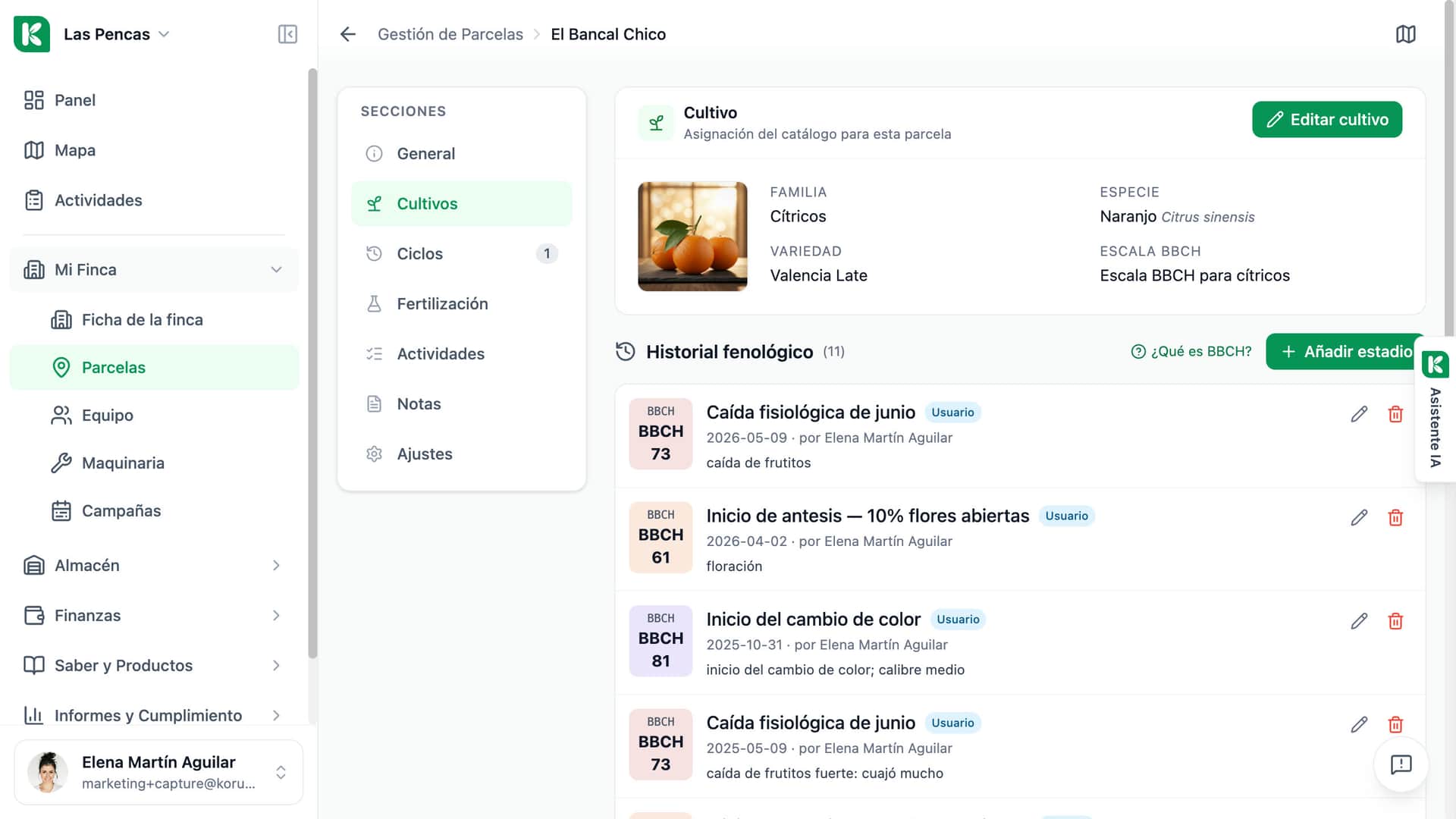Click the Editar cultivo button

click(1327, 120)
